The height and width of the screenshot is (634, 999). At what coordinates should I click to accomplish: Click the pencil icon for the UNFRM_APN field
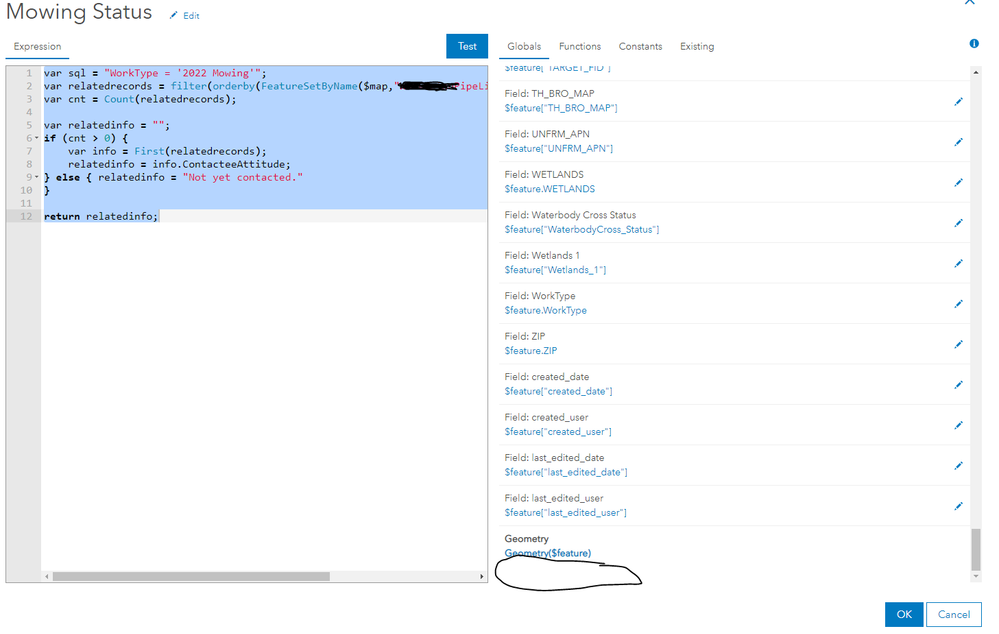point(958,142)
